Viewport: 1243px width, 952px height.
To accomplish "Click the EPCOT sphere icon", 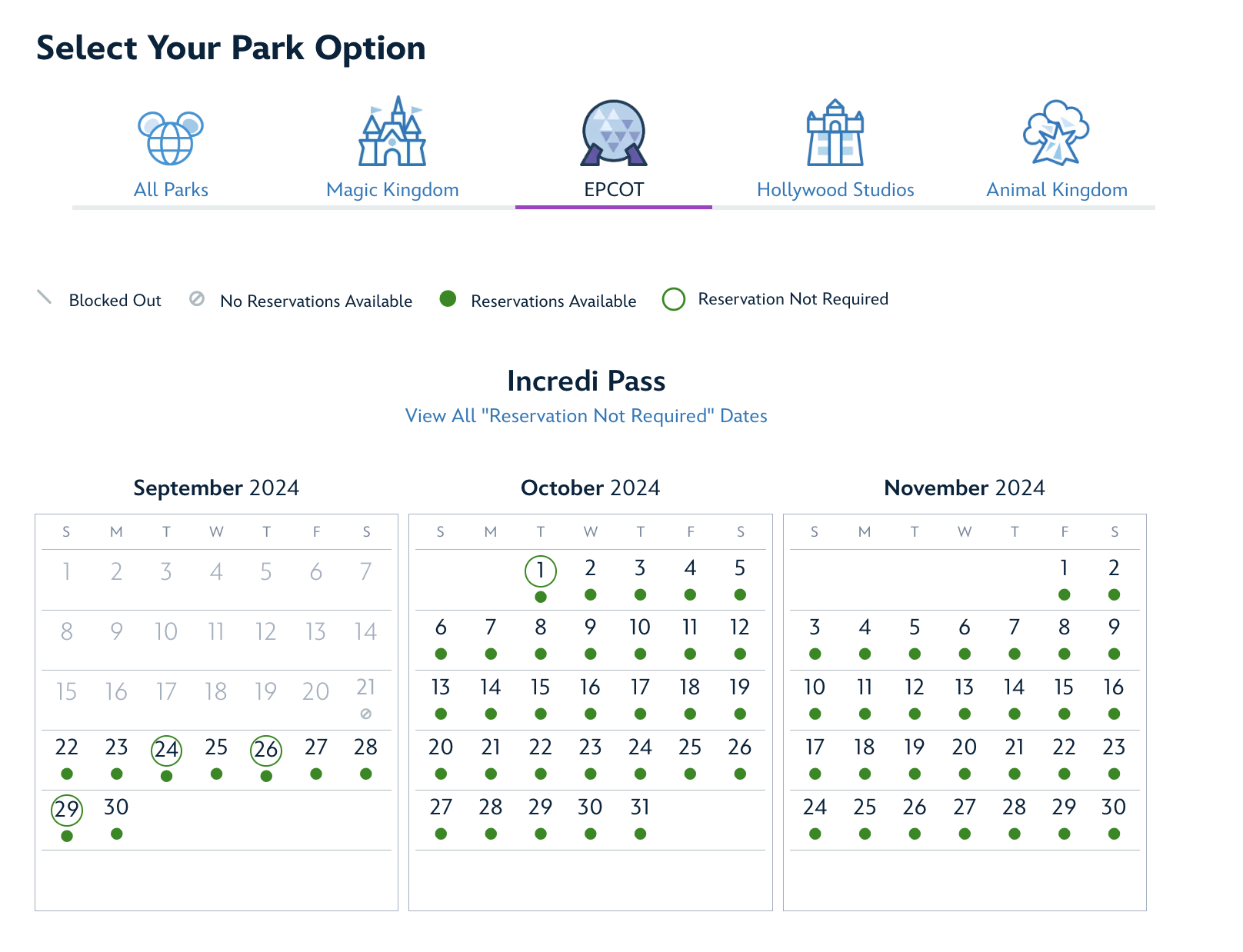I will point(614,134).
